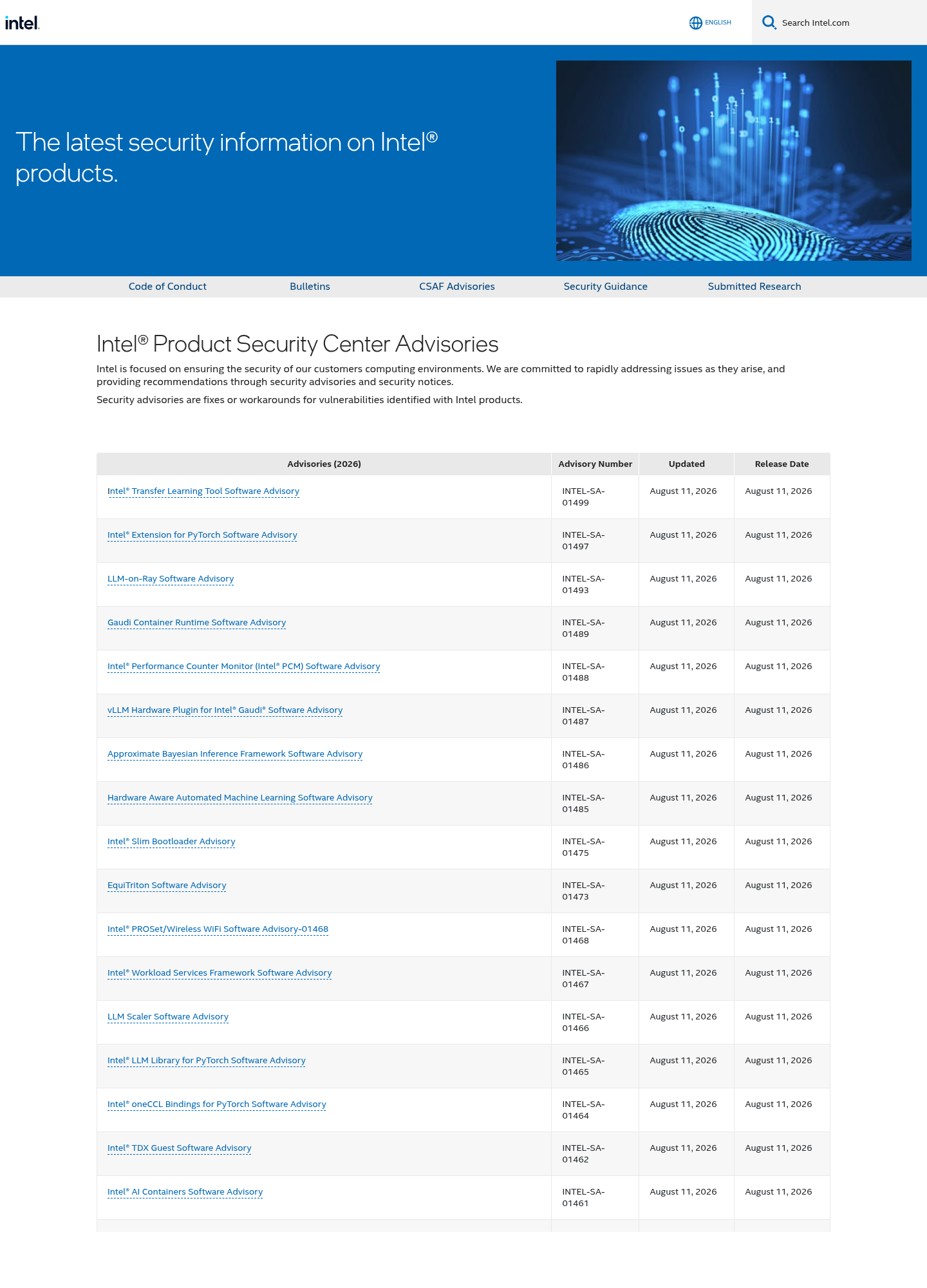Open Intel Slim Bootloader Advisory

point(171,842)
